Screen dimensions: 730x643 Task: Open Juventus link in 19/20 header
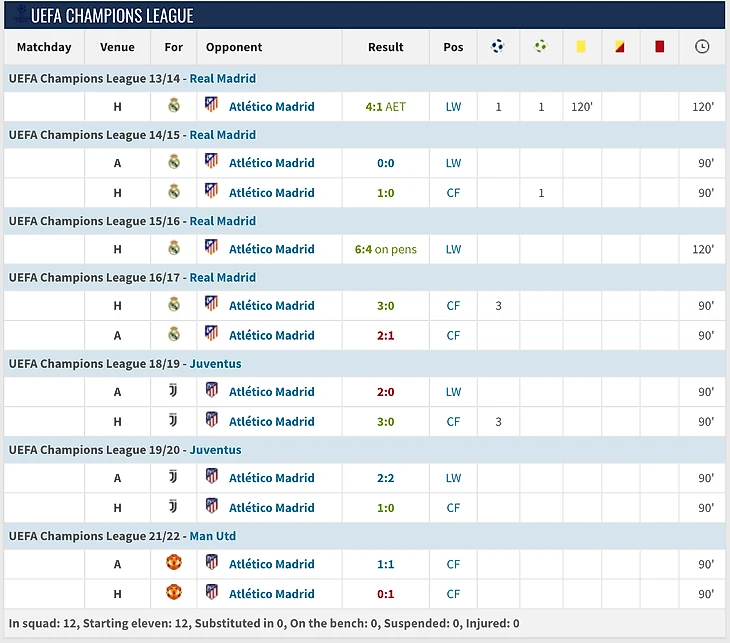click(x=215, y=450)
